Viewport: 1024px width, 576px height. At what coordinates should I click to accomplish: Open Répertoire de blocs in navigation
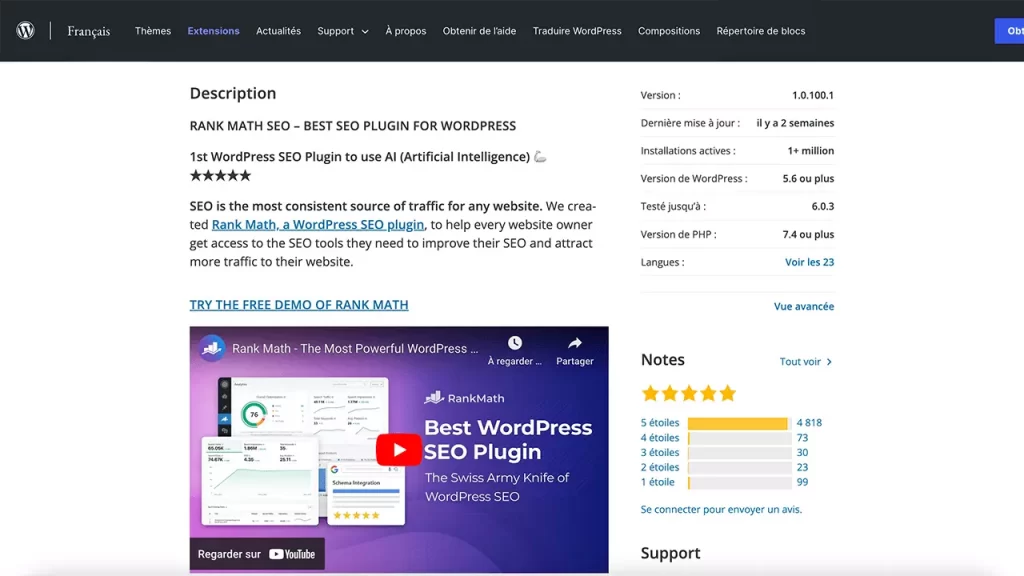761,31
